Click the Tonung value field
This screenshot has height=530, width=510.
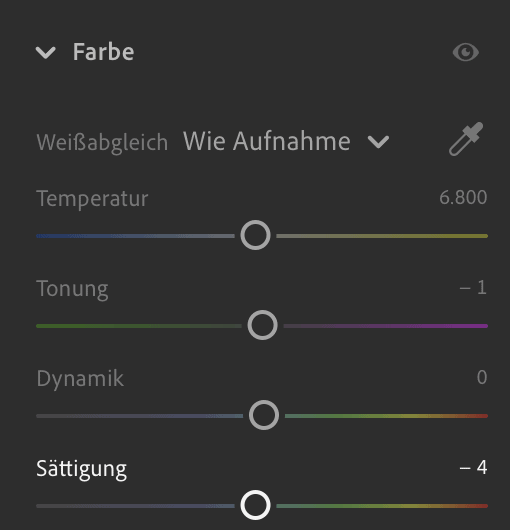(473, 288)
